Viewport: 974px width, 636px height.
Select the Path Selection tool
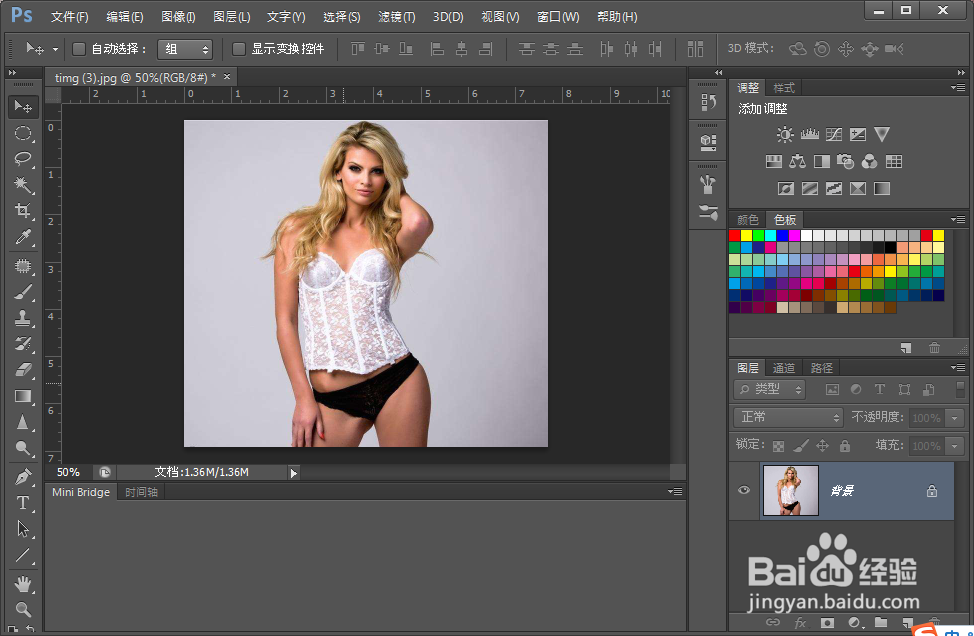(23, 529)
